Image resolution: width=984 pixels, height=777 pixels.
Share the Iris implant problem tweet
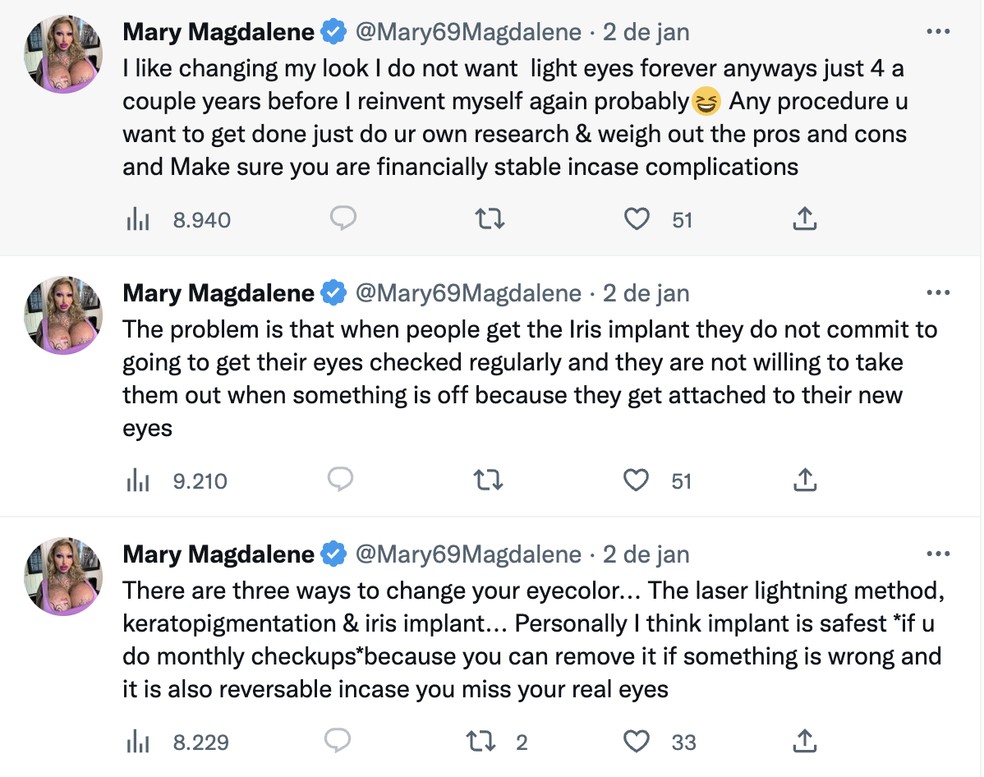tap(805, 481)
